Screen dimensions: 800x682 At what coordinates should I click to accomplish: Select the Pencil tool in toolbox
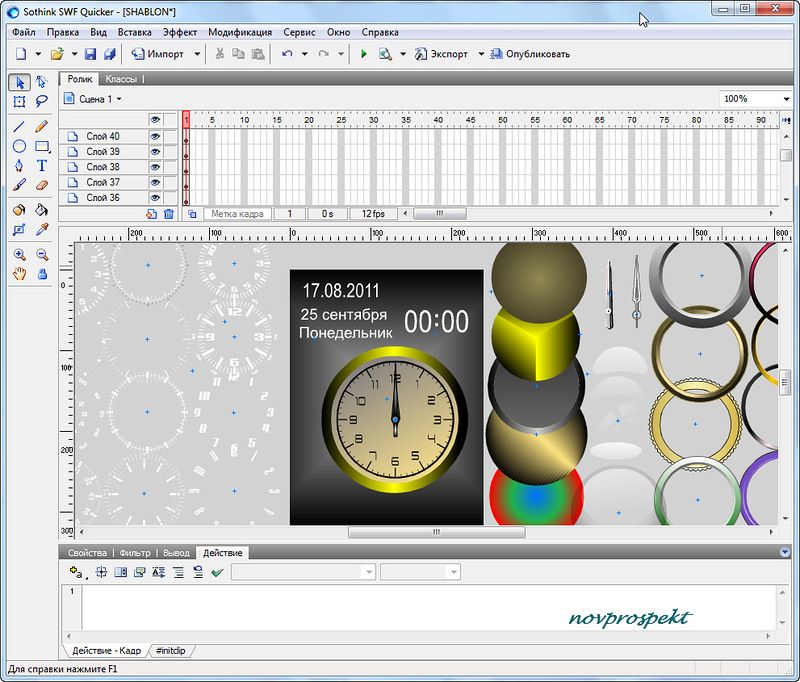point(42,127)
